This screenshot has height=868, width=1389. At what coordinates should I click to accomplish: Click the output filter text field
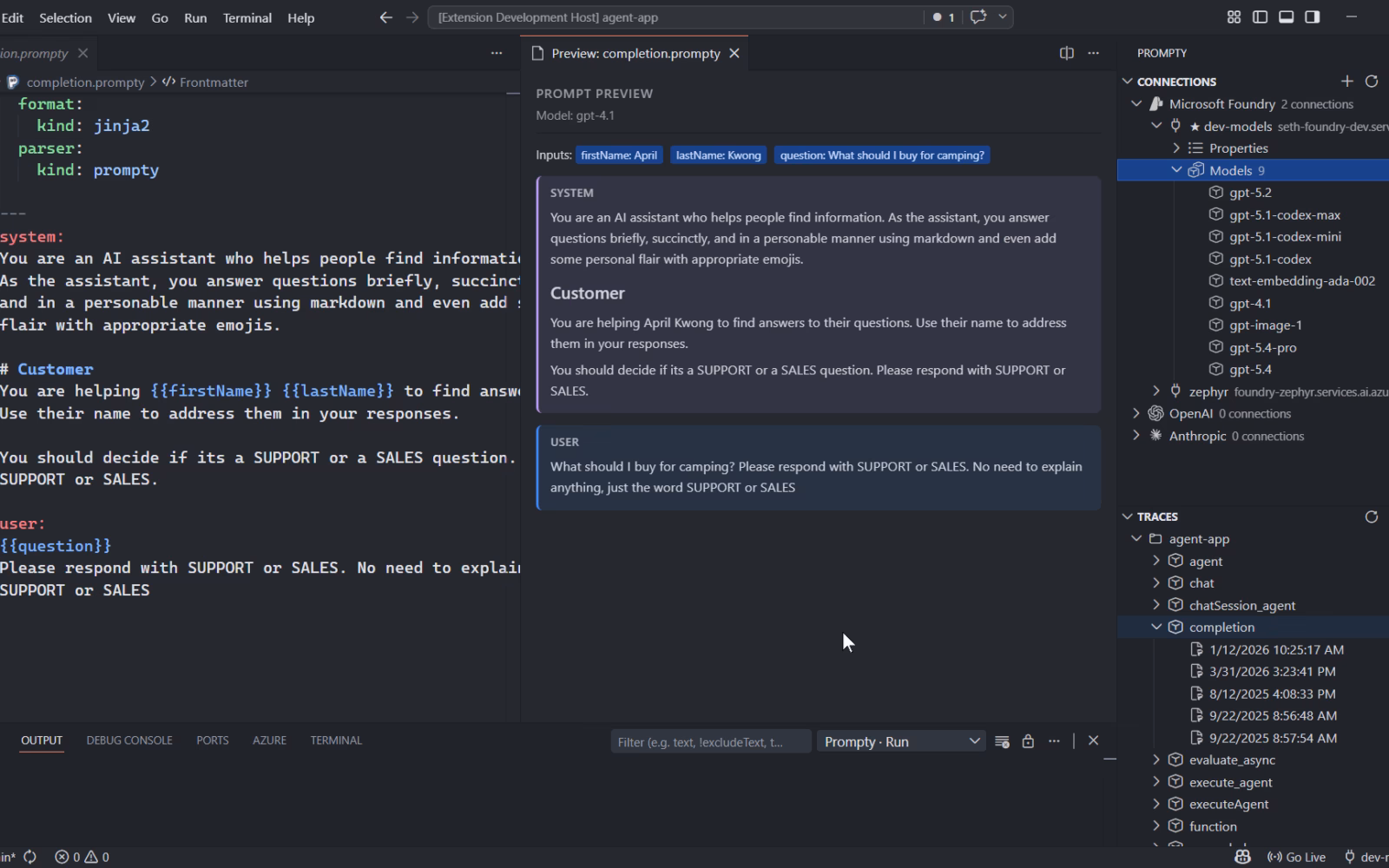pyautogui.click(x=710, y=741)
